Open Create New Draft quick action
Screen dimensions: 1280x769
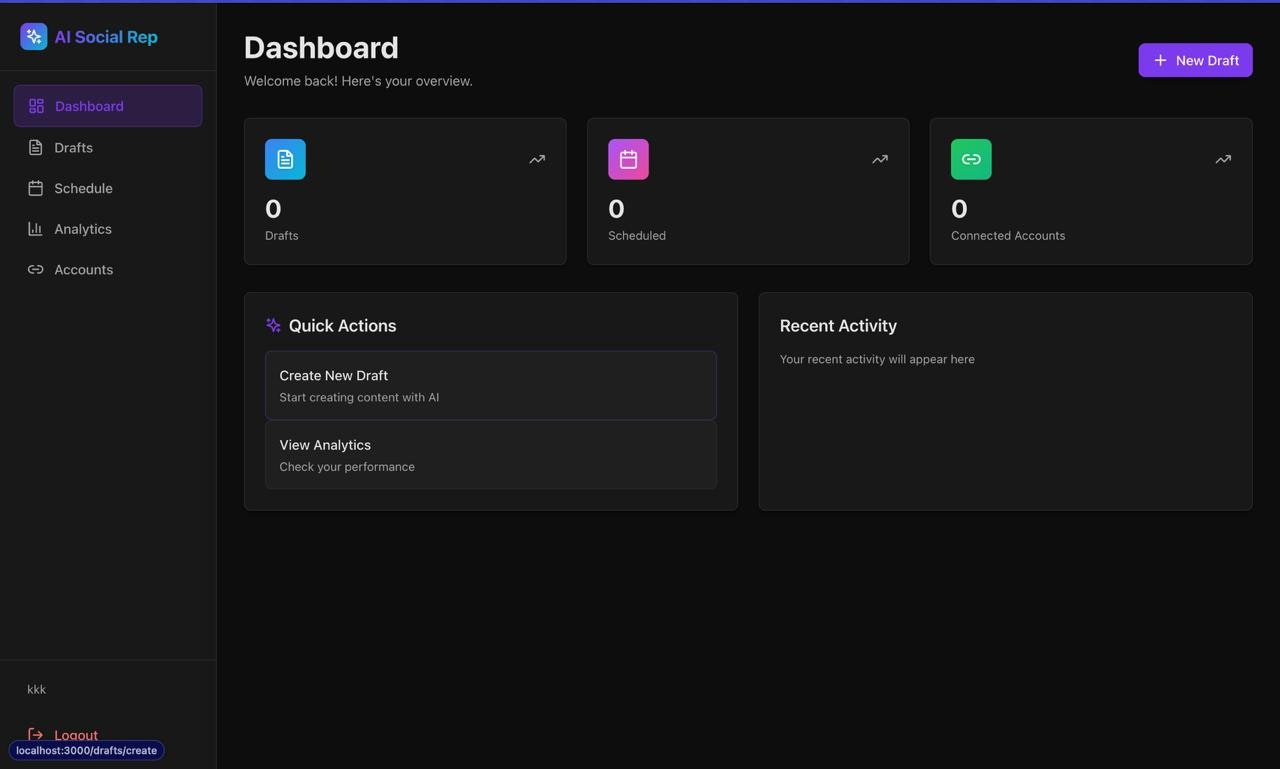pos(490,384)
